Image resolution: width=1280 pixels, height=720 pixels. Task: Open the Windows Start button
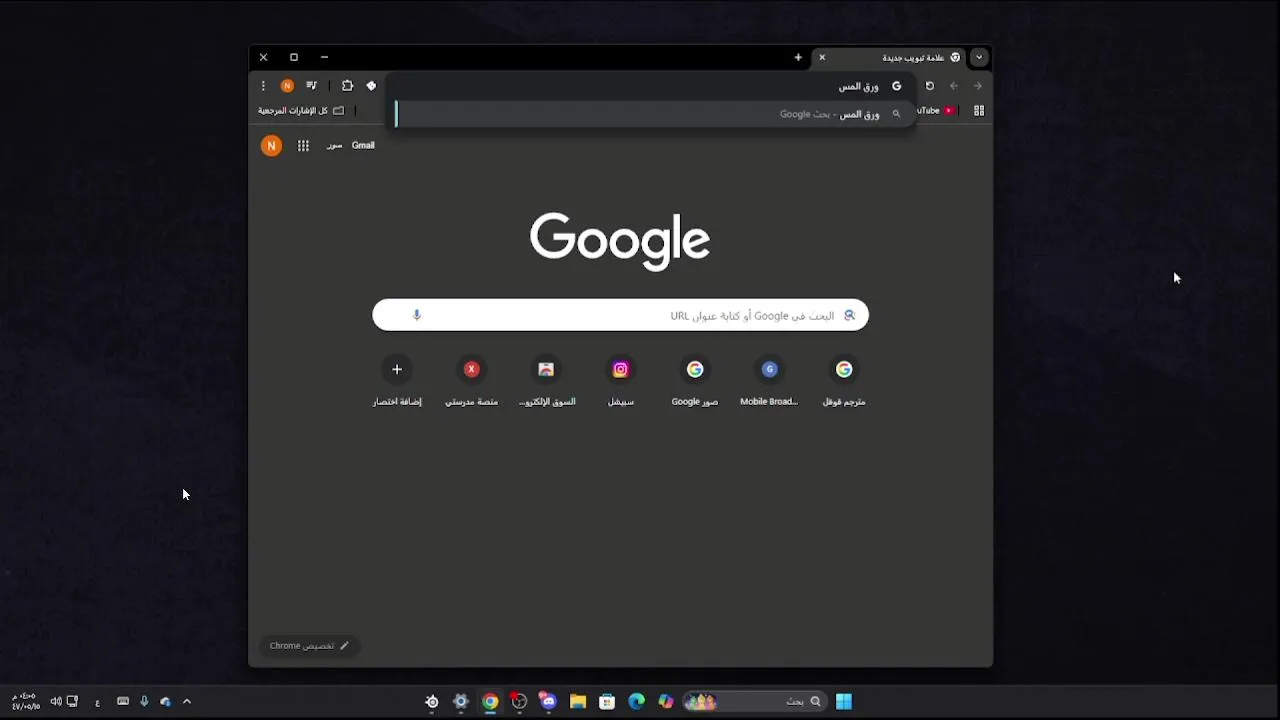click(844, 701)
